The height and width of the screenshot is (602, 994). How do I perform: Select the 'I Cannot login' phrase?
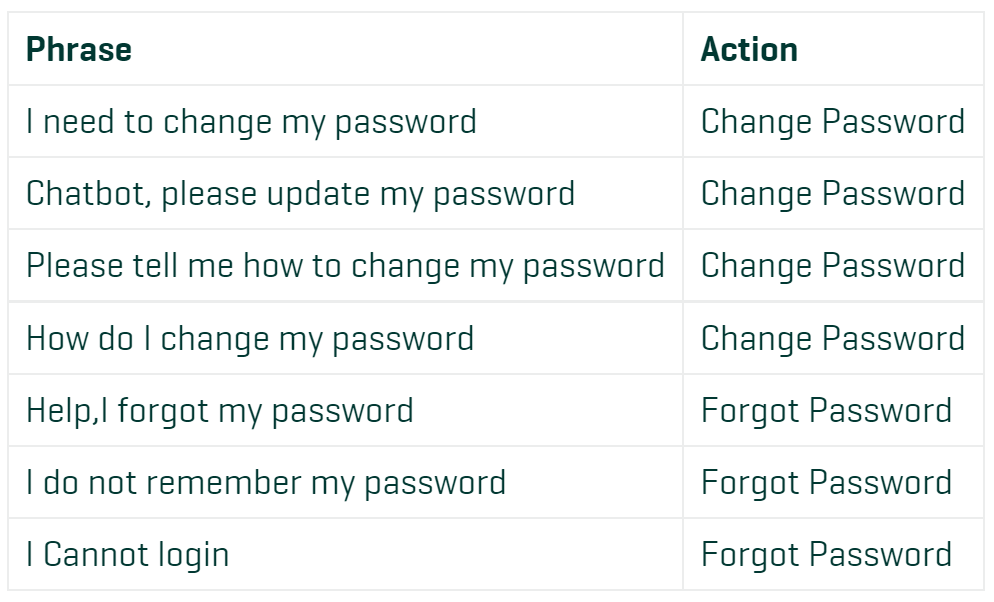click(127, 556)
